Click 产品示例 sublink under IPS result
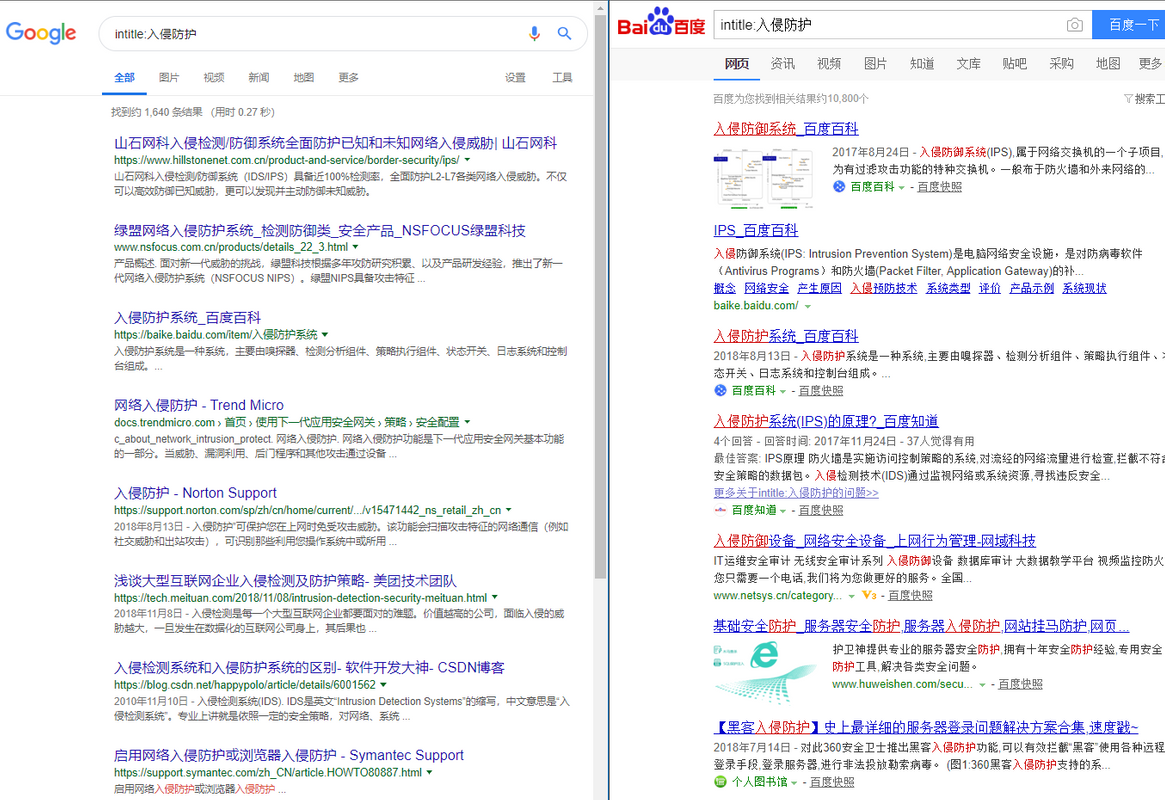Image resolution: width=1165 pixels, height=800 pixels. pos(1031,288)
